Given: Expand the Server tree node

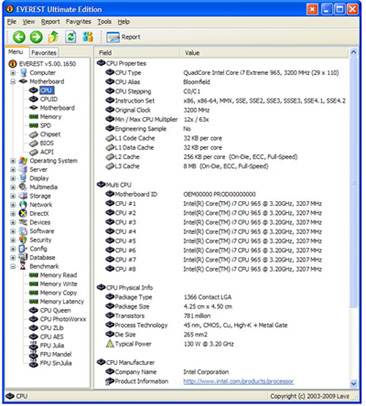Looking at the screenshot, I should 13,169.
